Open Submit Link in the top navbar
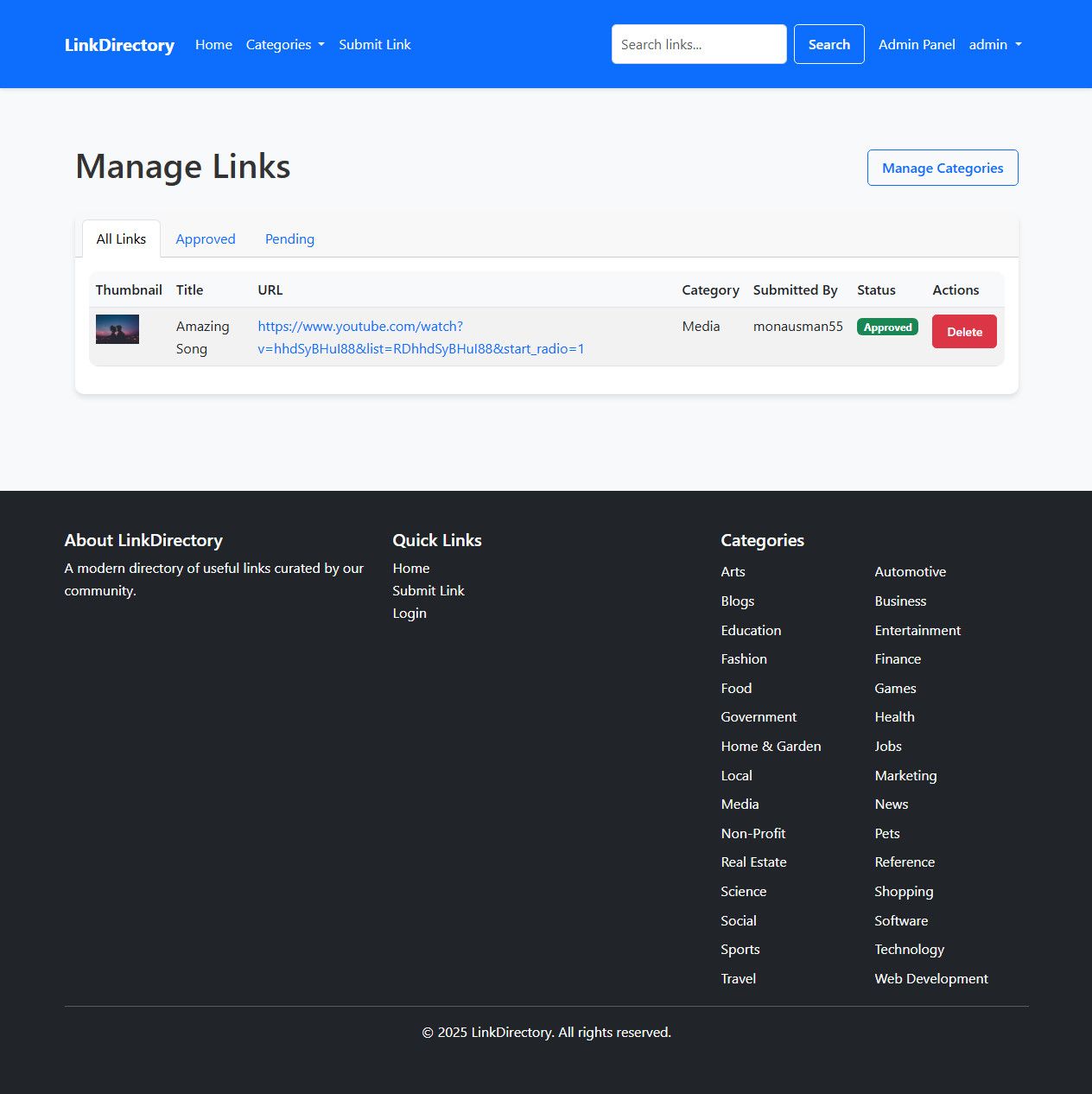 pyautogui.click(x=375, y=45)
